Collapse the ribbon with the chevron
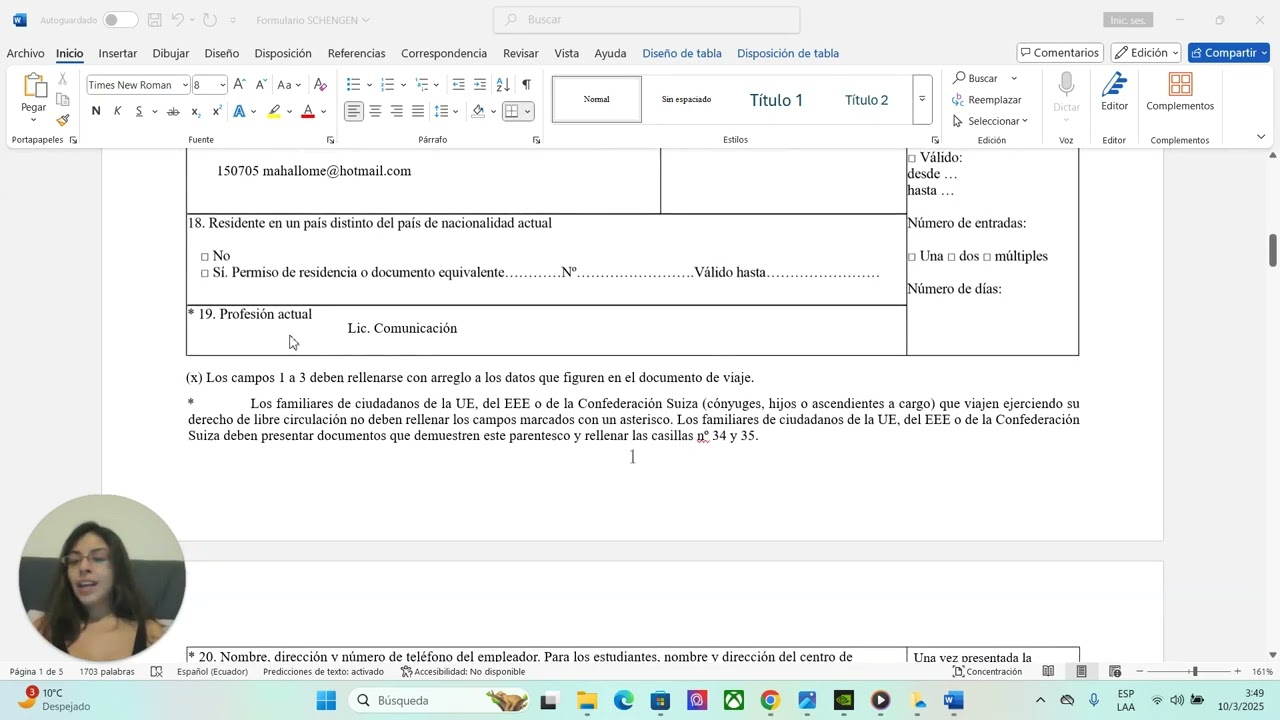 pyautogui.click(x=1261, y=137)
